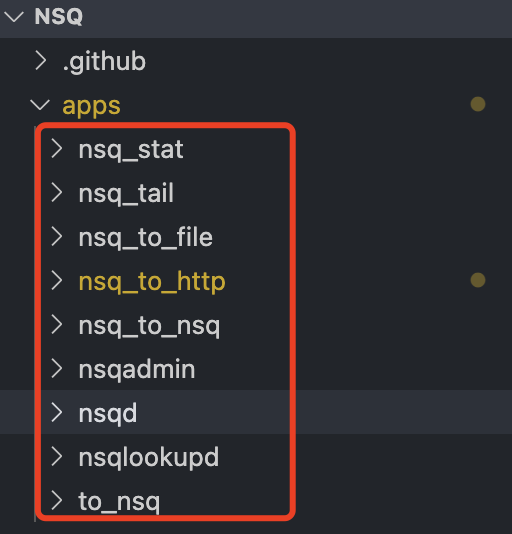Click the NSQ workspace title
The height and width of the screenshot is (534, 512).
(x=59, y=16)
